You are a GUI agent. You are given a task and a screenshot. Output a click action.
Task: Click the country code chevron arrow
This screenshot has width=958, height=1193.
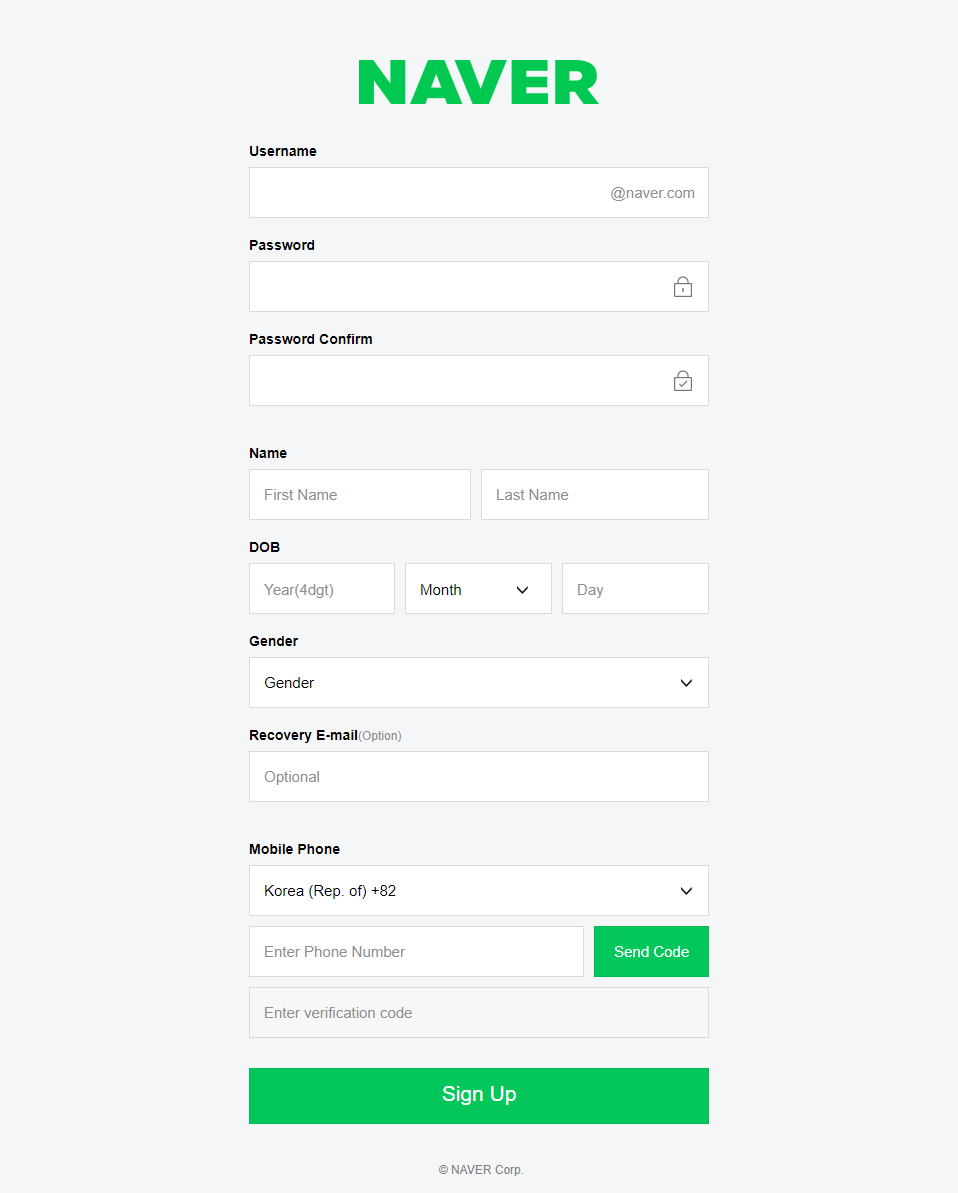pos(686,891)
